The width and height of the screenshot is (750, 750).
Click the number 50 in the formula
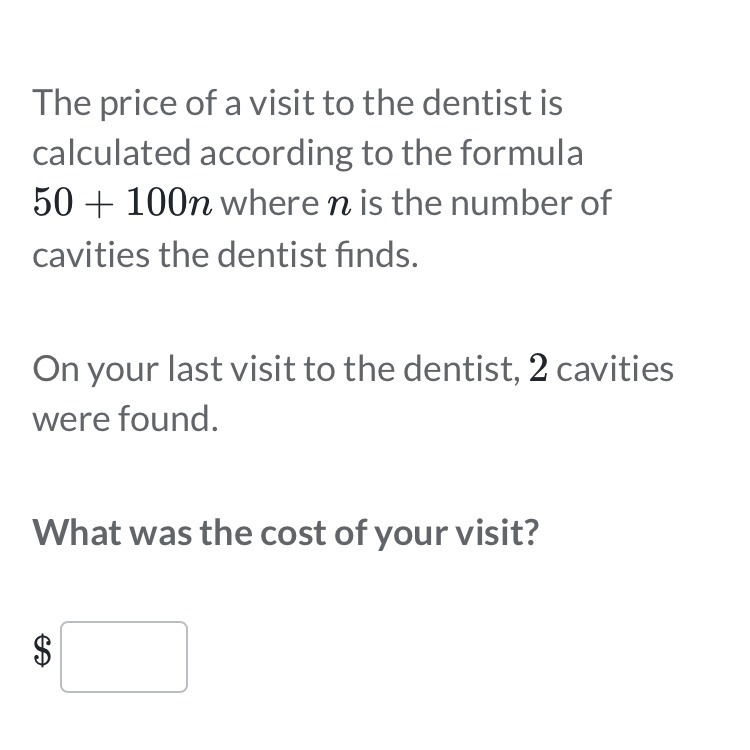pos(53,202)
